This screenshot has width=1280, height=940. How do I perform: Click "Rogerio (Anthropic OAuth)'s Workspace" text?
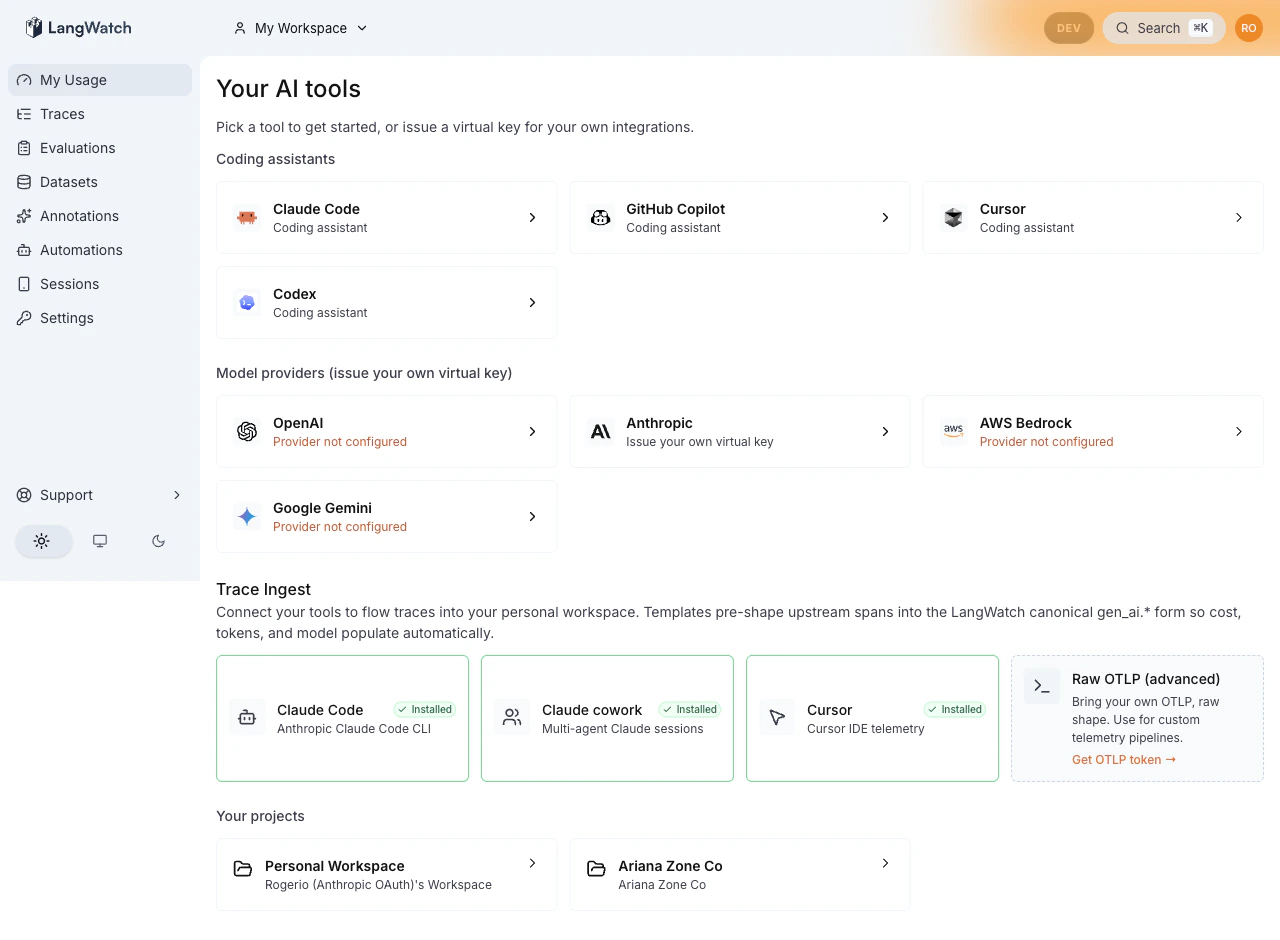point(378,885)
